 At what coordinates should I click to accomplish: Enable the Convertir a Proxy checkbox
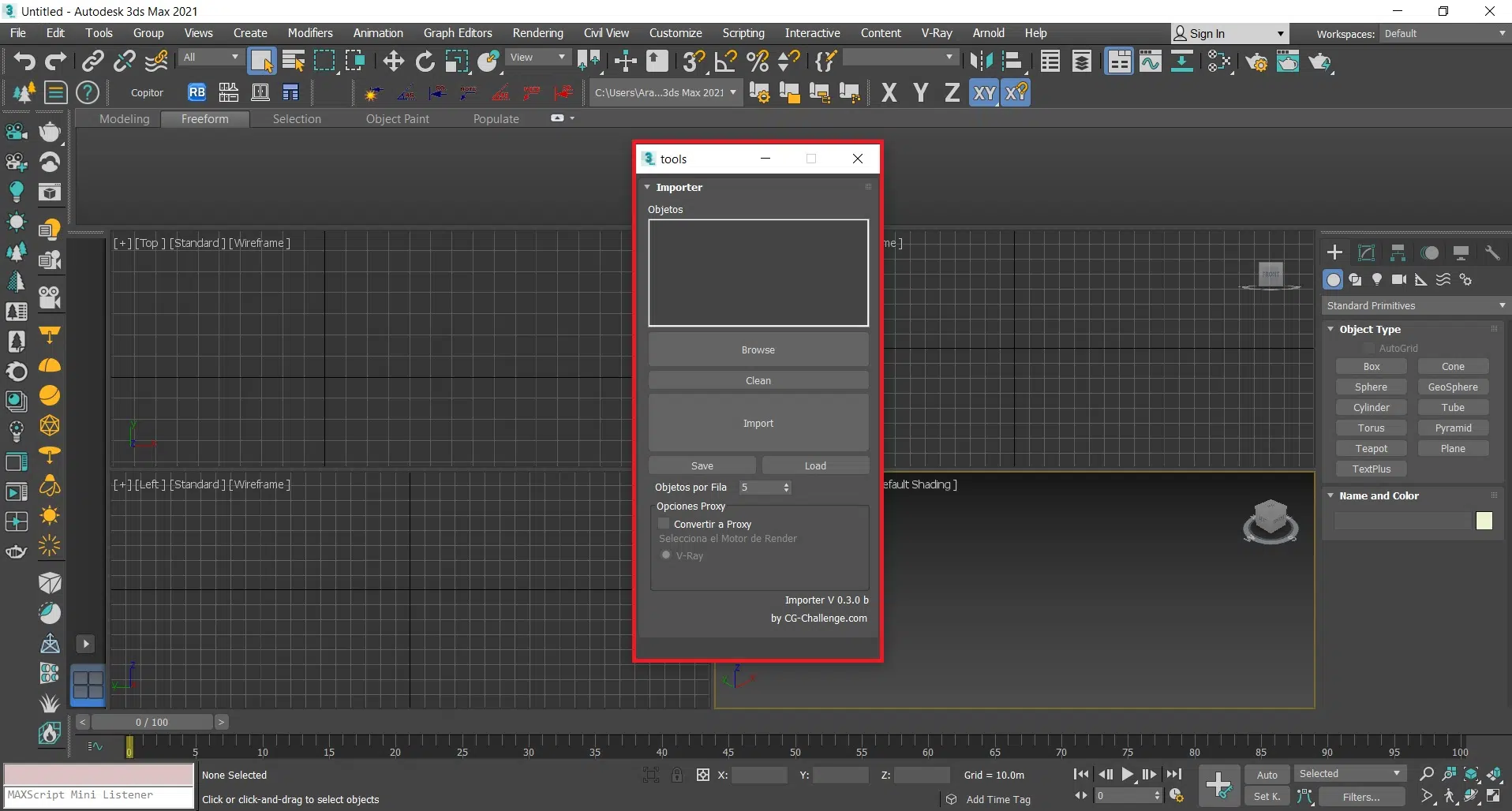click(x=664, y=524)
